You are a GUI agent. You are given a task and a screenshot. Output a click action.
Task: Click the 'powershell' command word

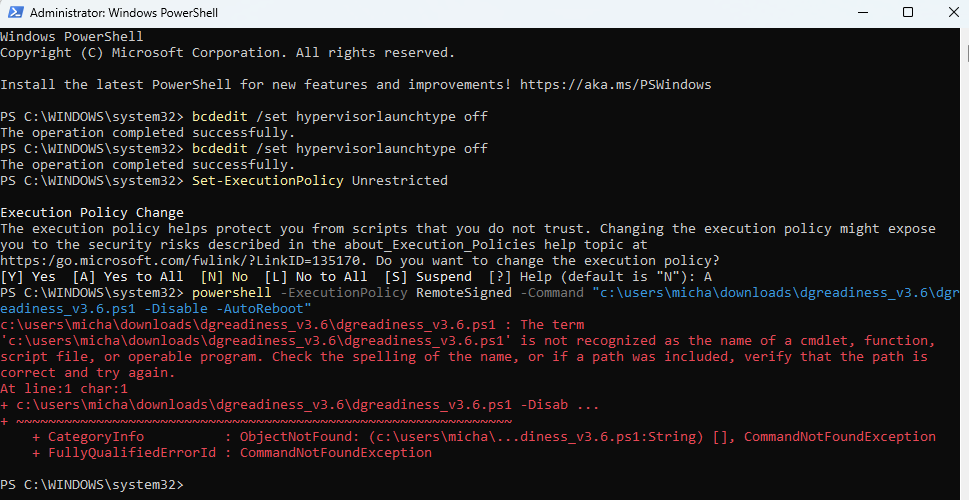232,293
